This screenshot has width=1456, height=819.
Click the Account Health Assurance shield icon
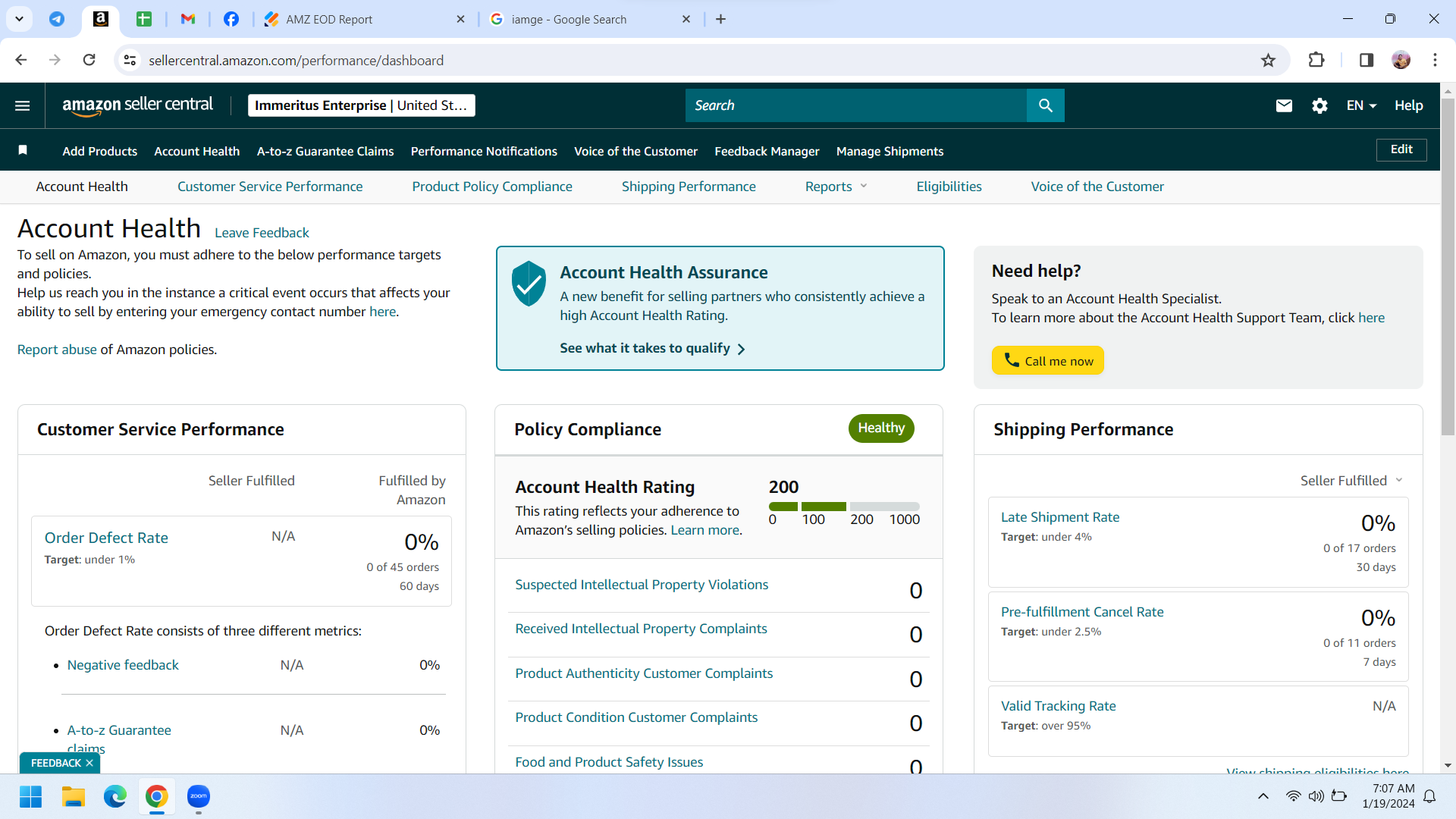tap(529, 284)
